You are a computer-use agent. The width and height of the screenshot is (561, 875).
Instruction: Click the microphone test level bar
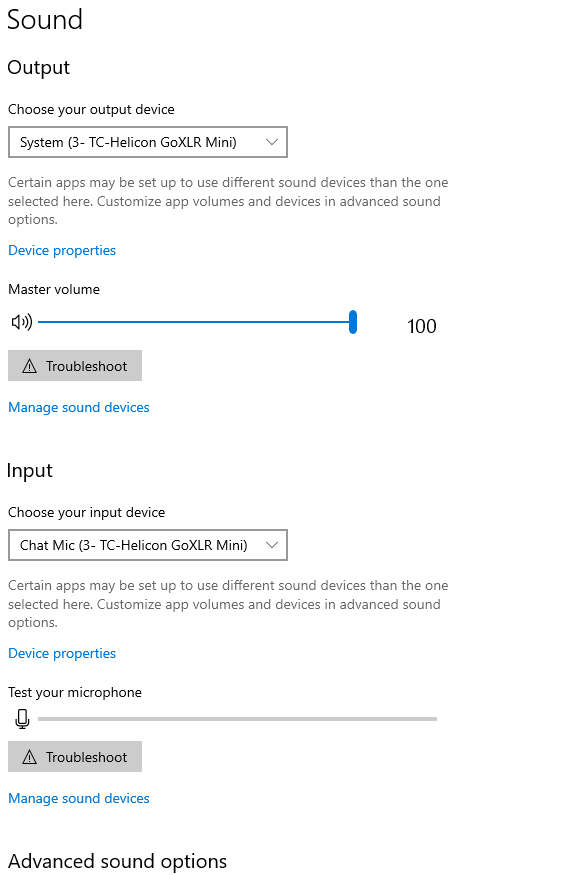pyautogui.click(x=237, y=719)
